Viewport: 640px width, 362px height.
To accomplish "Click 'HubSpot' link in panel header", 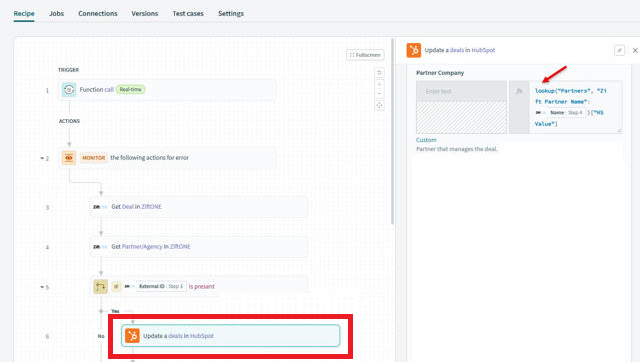I will (x=483, y=50).
